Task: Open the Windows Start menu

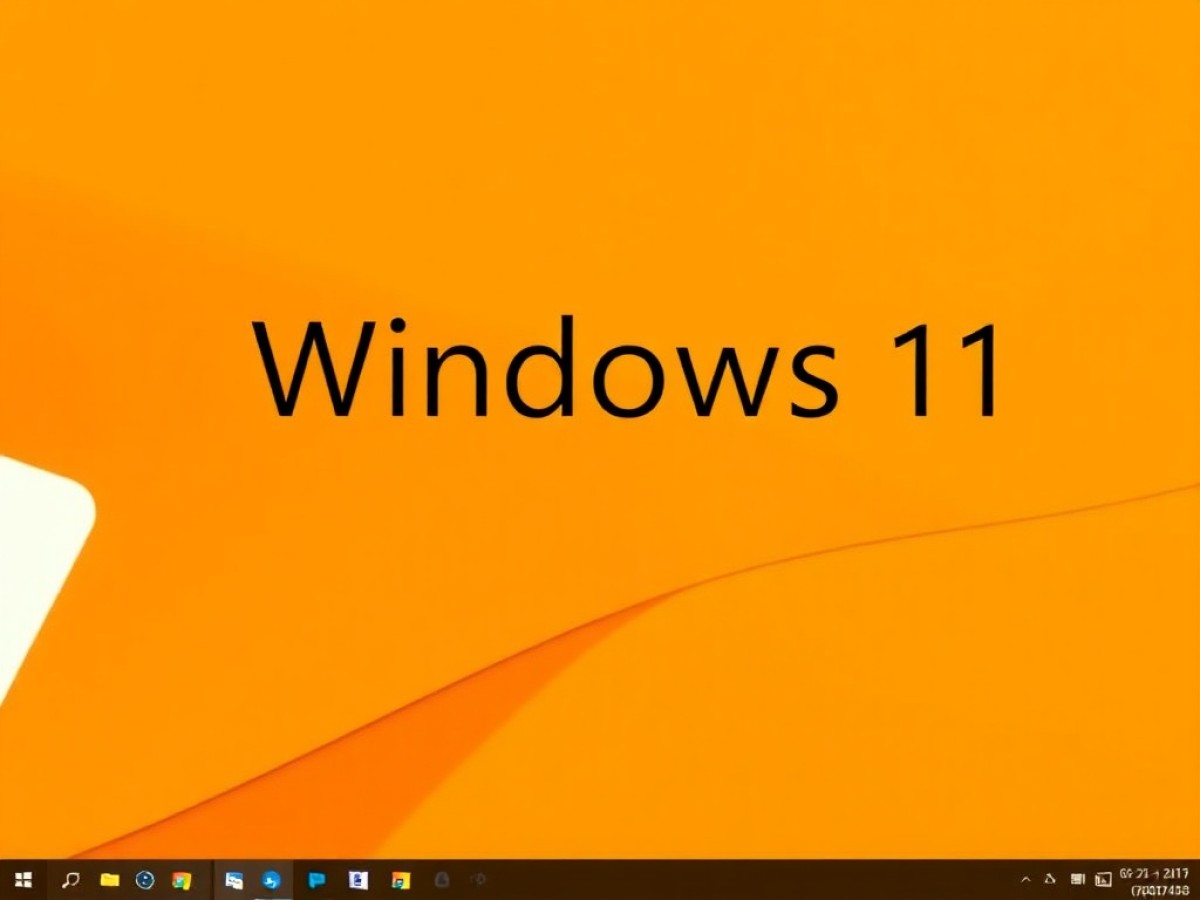Action: (x=24, y=880)
